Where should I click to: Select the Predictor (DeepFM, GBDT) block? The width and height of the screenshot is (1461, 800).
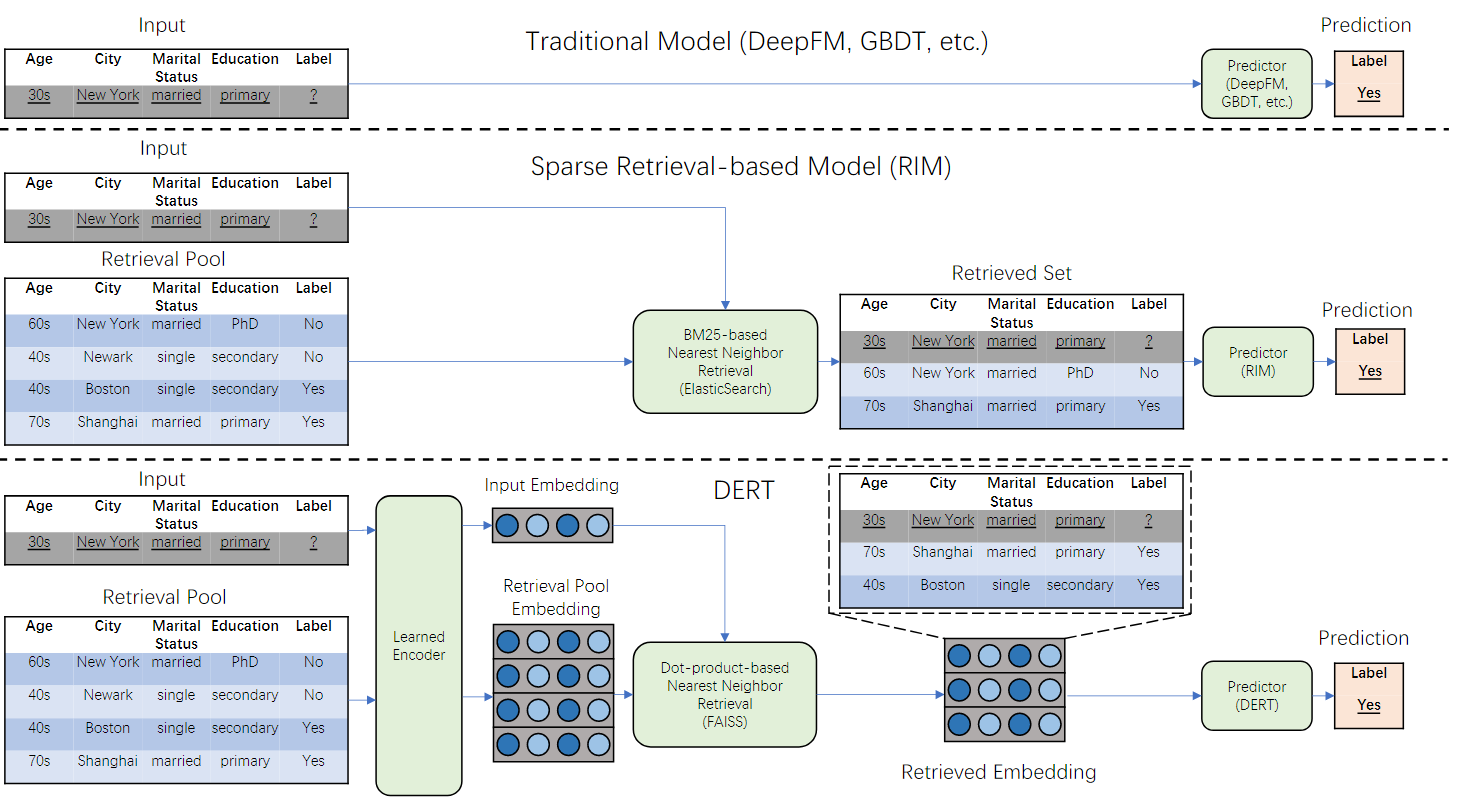point(1256,83)
